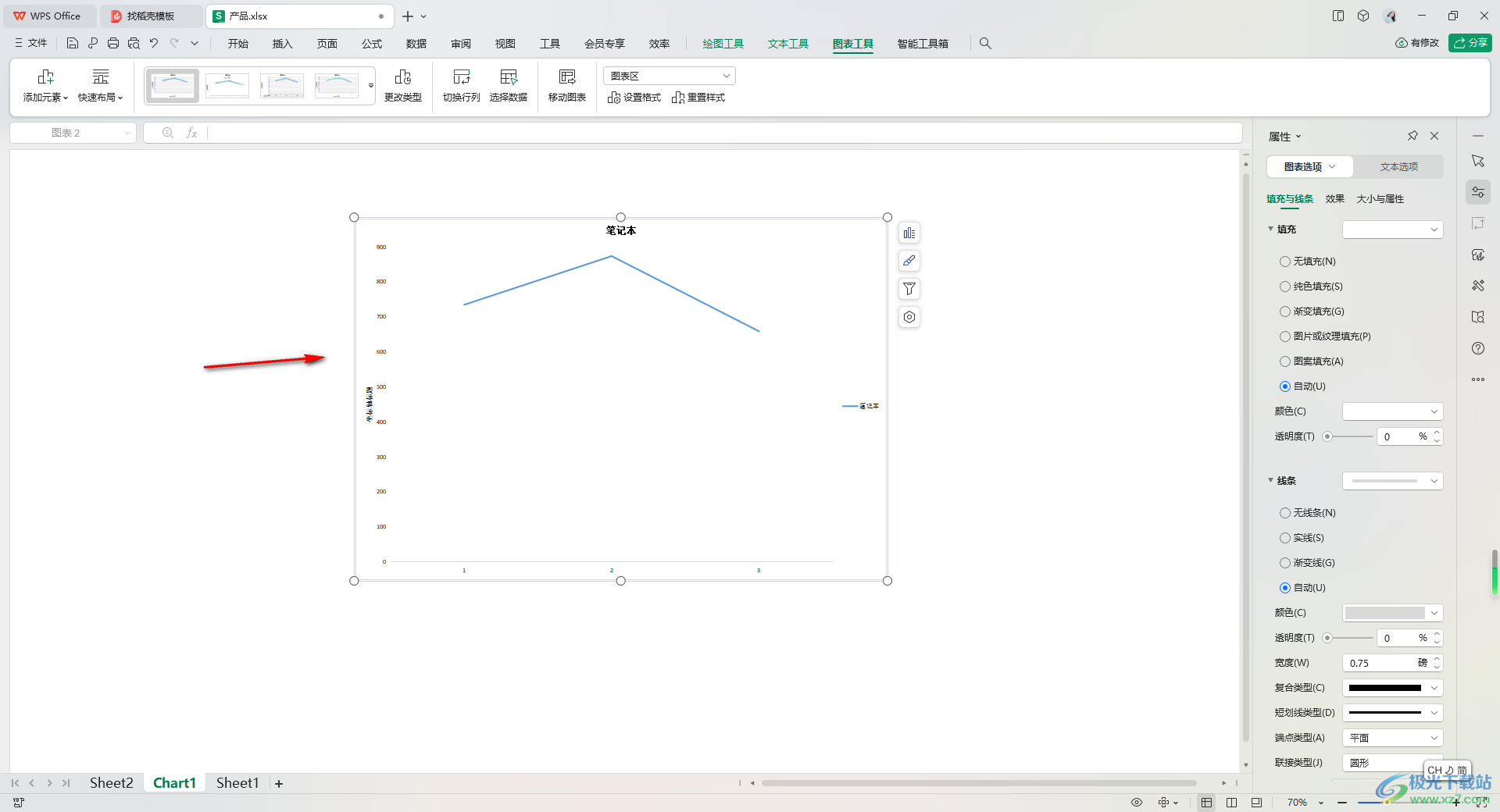1500x812 pixels.
Task: Open the search magnifier in ribbon
Action: pyautogui.click(x=985, y=44)
